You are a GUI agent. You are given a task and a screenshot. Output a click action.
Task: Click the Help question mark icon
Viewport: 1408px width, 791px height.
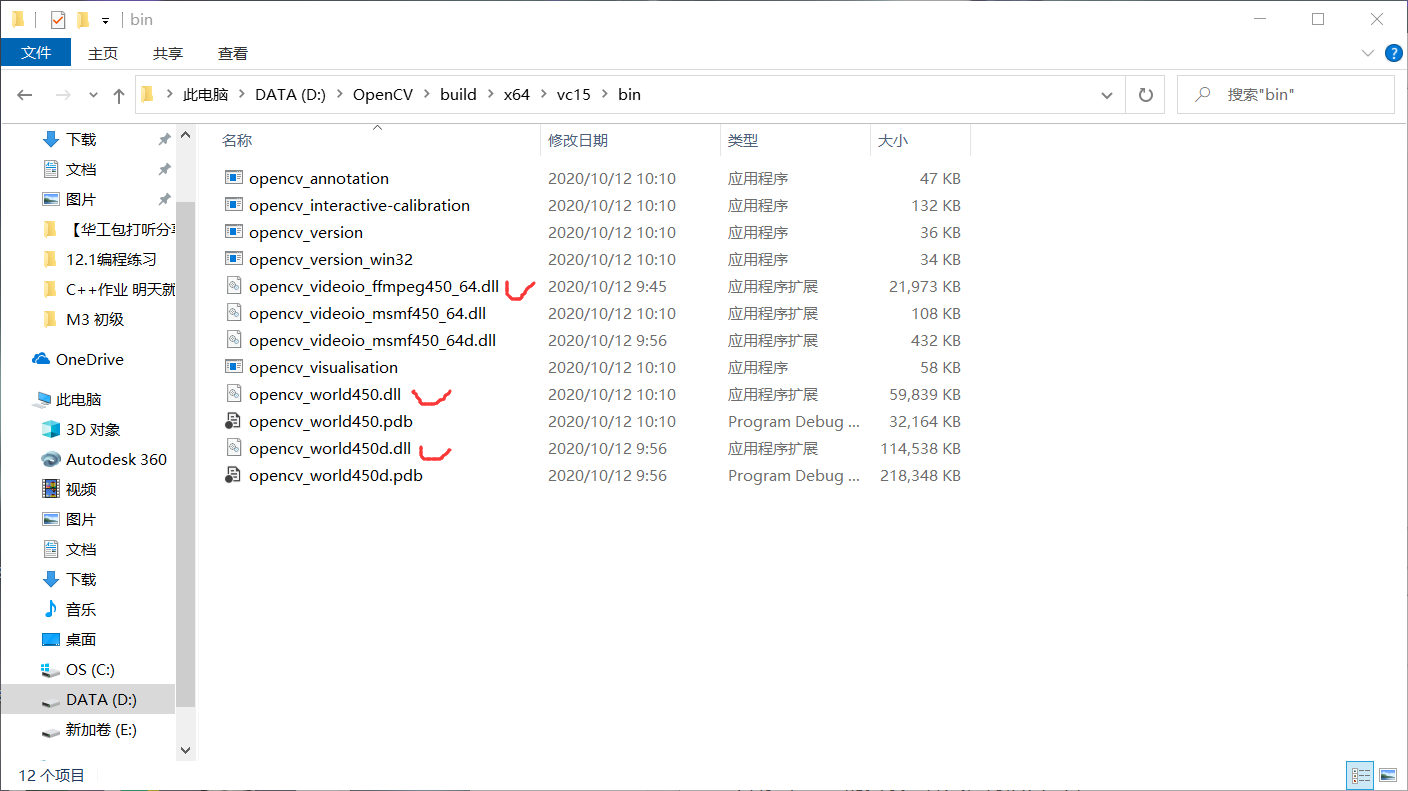pos(1393,53)
